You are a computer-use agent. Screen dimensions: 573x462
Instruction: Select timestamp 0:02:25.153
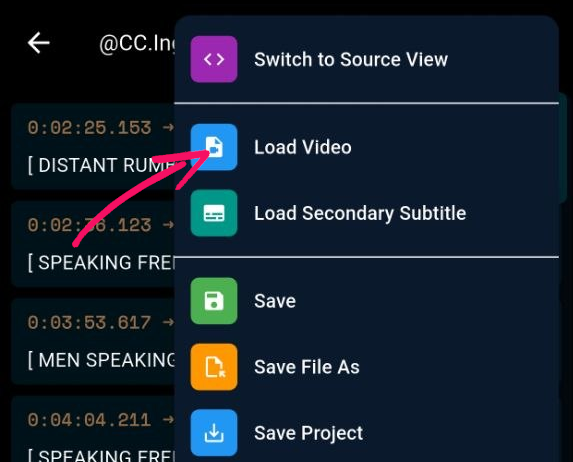pyautogui.click(x=90, y=128)
